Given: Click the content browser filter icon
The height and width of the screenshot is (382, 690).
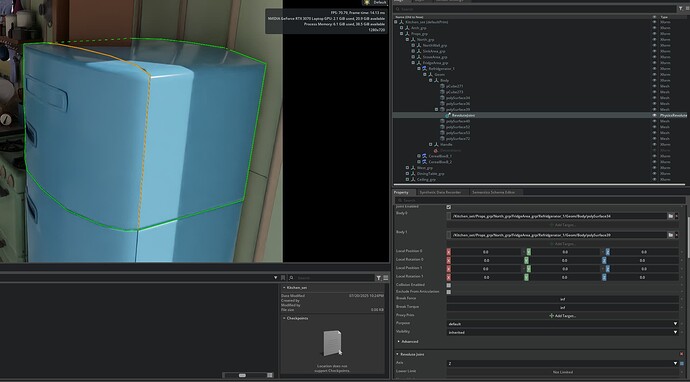Looking at the screenshot, I should 378,278.
